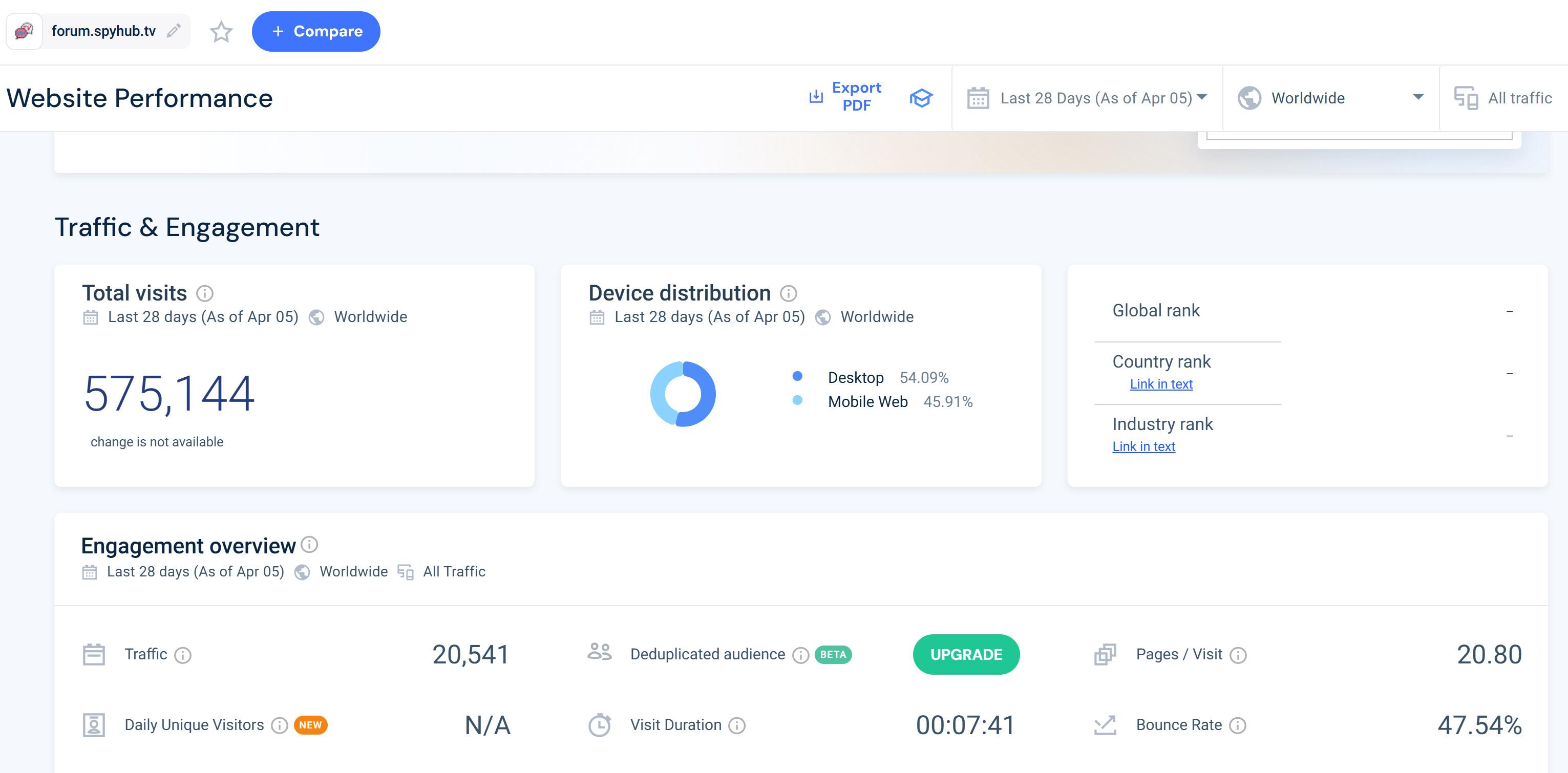Click the info icon beside Total visits
1568x773 pixels.
pos(204,293)
